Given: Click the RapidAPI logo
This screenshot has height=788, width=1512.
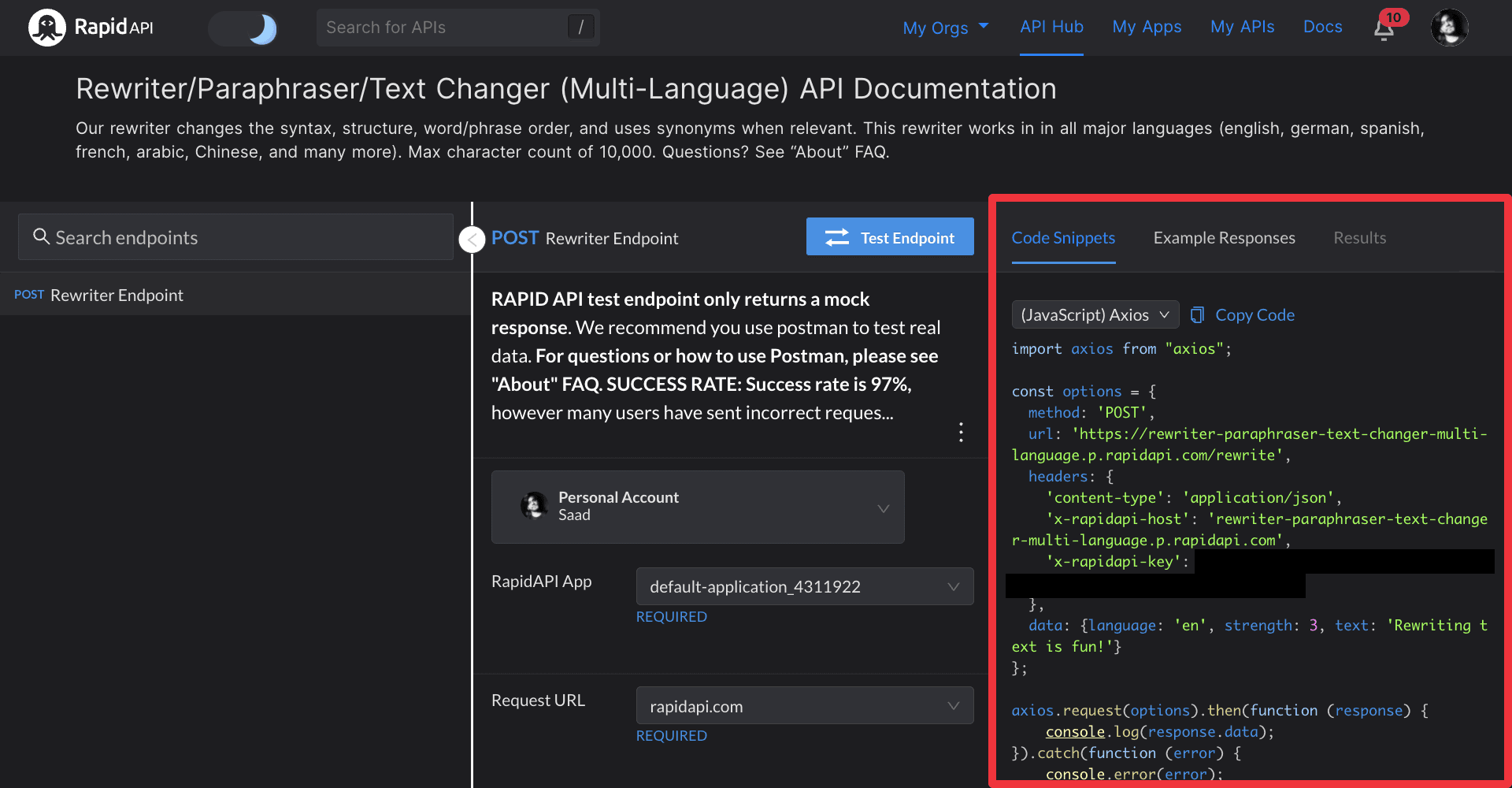Looking at the screenshot, I should (91, 28).
